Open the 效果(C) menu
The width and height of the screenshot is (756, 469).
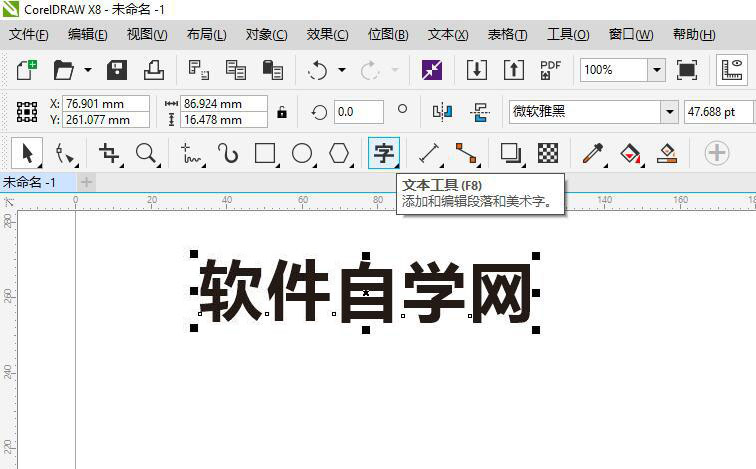click(x=327, y=35)
